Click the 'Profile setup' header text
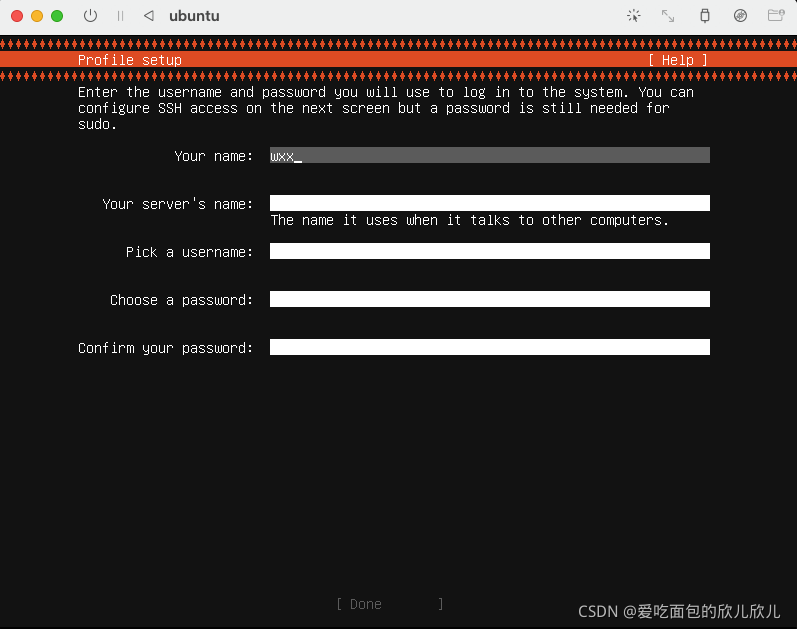The width and height of the screenshot is (797, 629). pos(130,60)
